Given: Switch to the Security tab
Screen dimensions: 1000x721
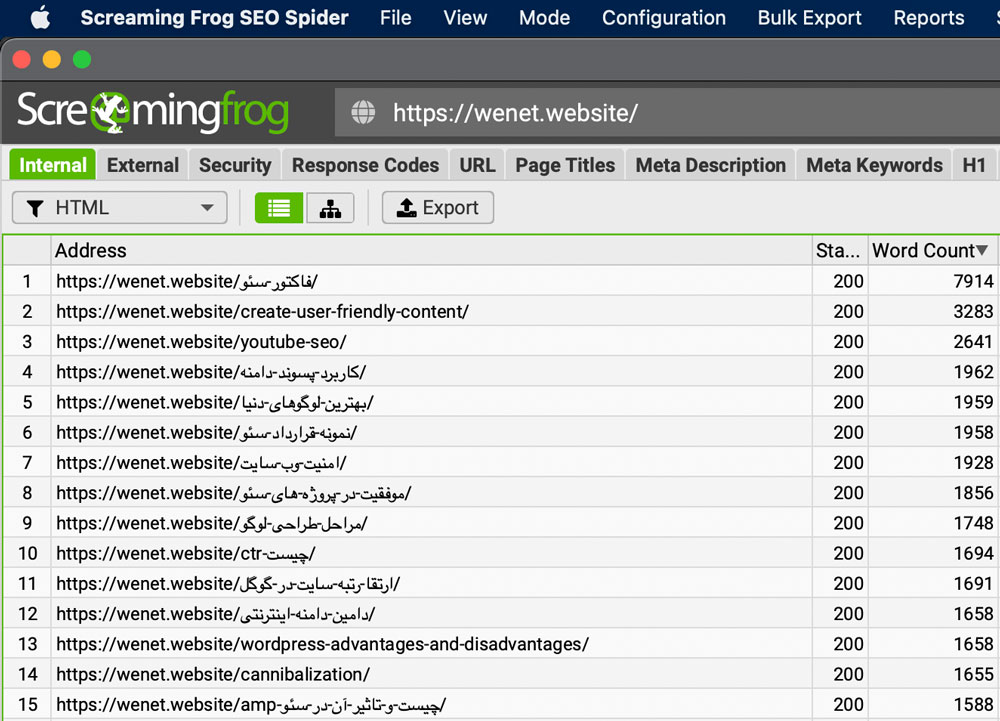Looking at the screenshot, I should tap(235, 165).
